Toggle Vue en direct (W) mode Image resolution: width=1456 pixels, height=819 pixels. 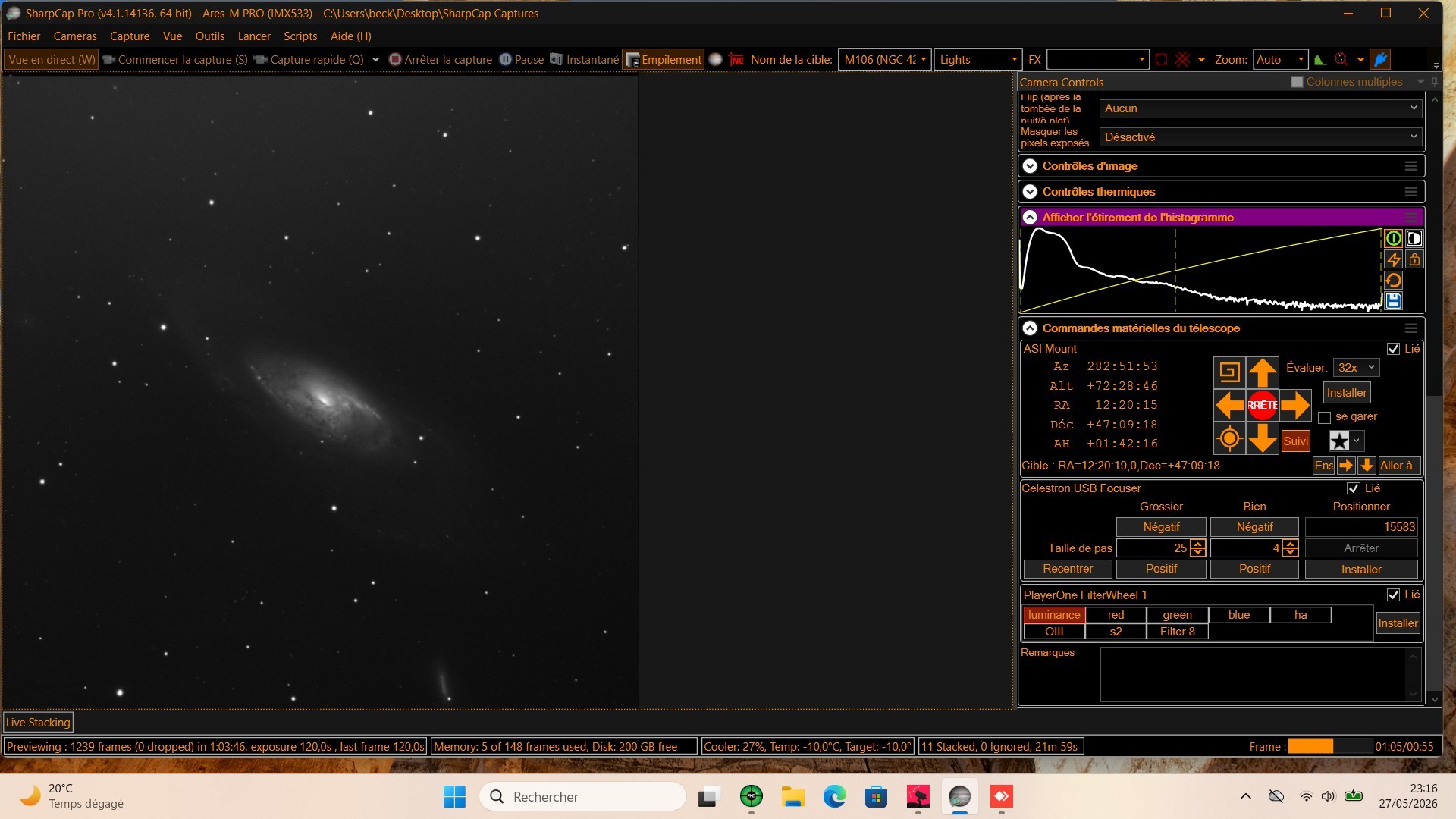[x=52, y=59]
